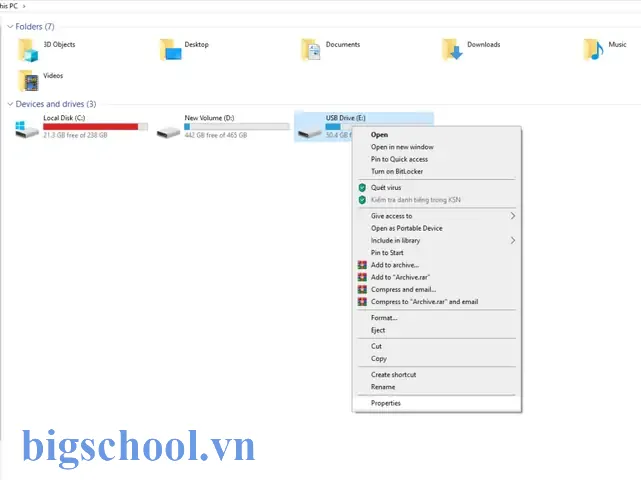Click the Devices and drives (3) heading

(56, 104)
